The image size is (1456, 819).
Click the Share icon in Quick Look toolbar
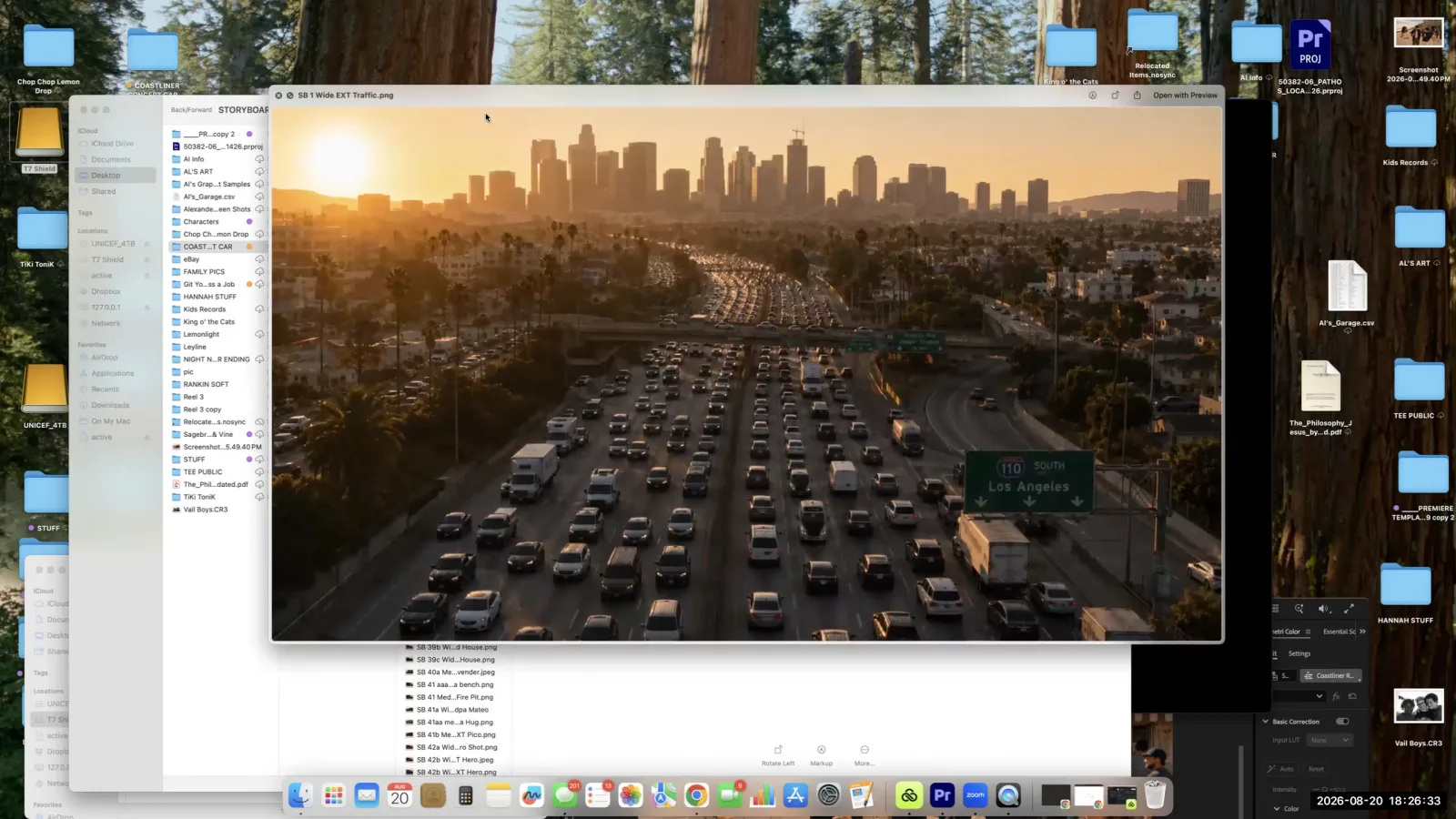tap(1137, 95)
